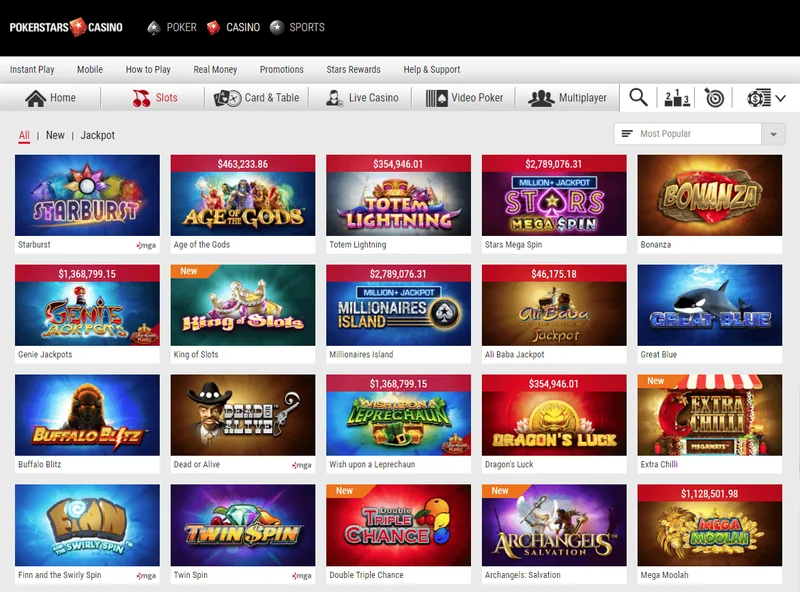The height and width of the screenshot is (592, 800).
Task: Open the Poker spade icon
Action: click(154, 28)
